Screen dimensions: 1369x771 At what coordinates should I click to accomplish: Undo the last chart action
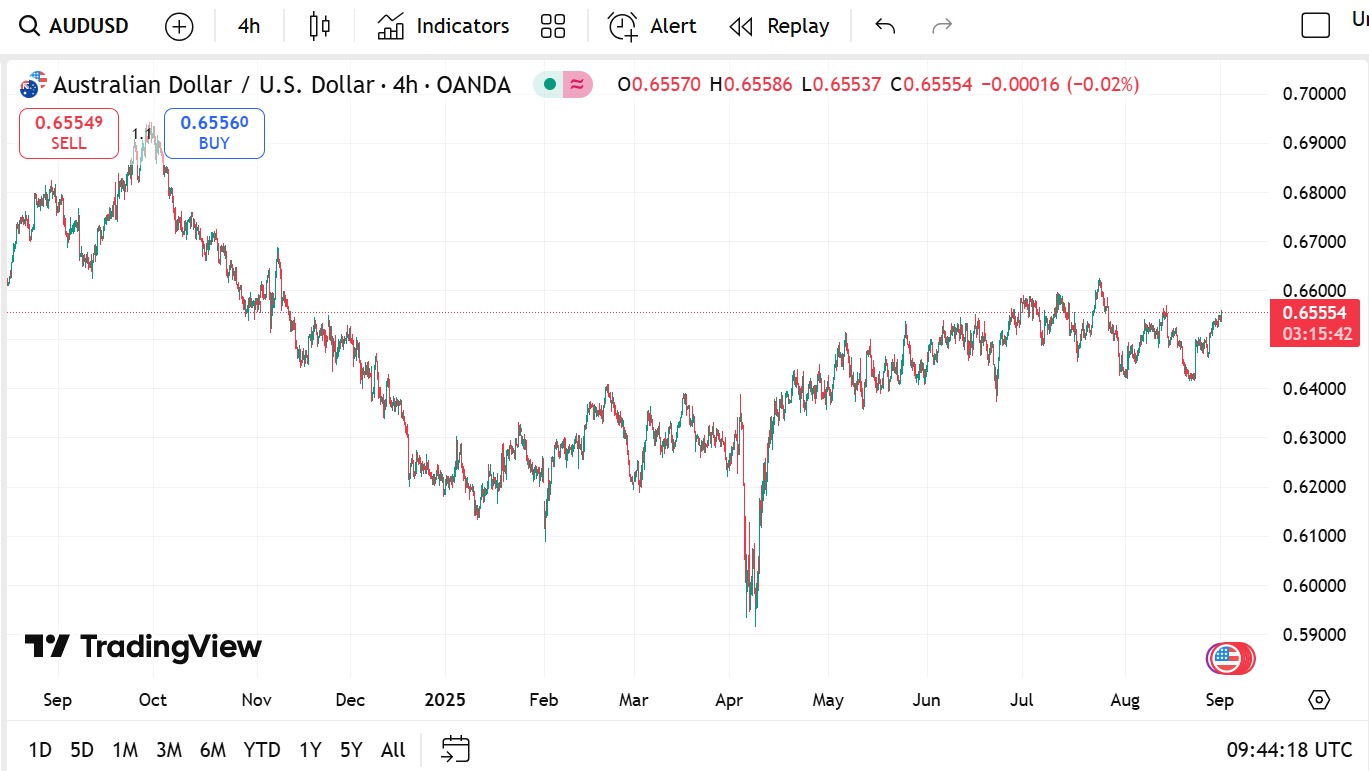[x=884, y=26]
